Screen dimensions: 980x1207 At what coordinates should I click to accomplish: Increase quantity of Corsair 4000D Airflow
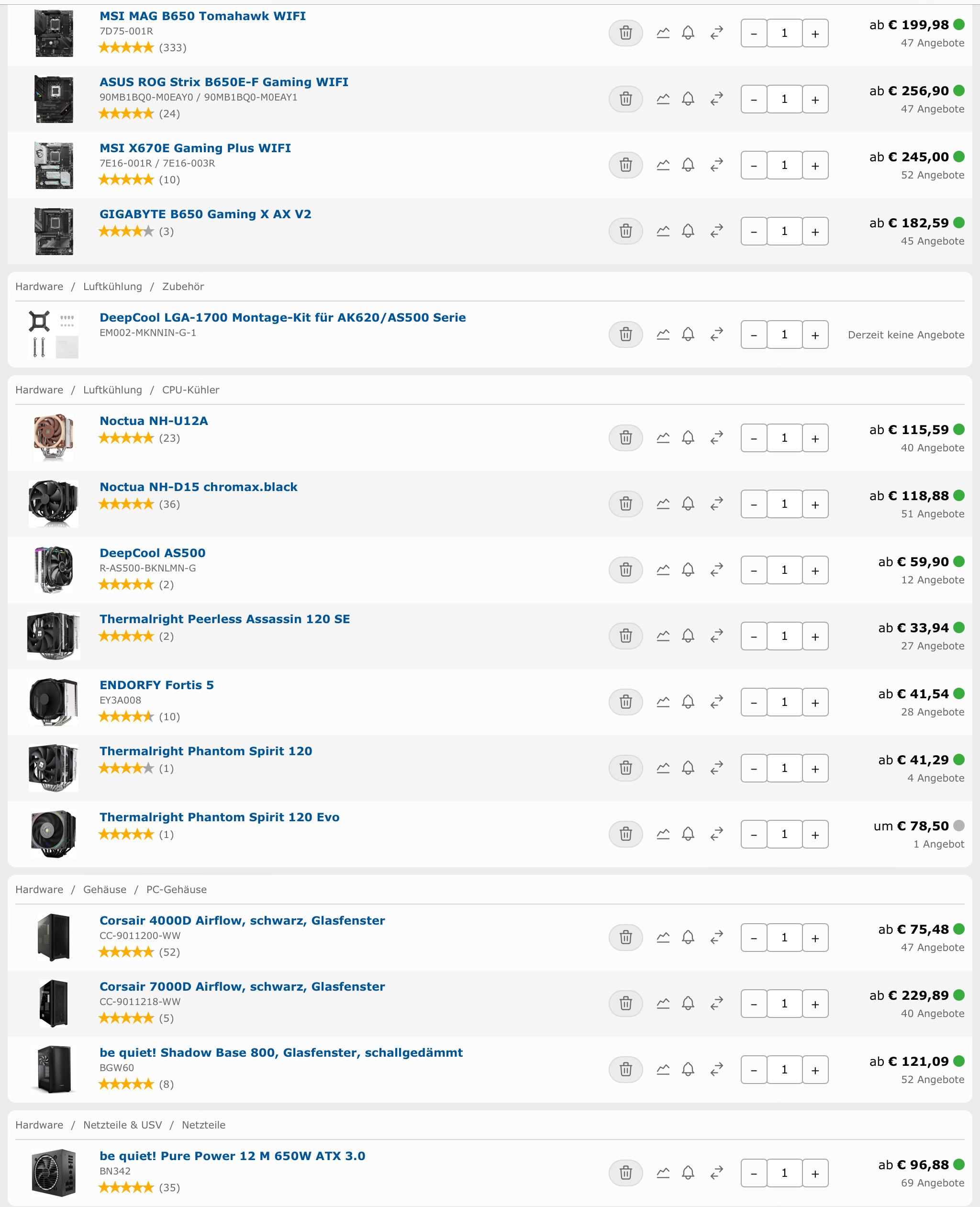814,938
